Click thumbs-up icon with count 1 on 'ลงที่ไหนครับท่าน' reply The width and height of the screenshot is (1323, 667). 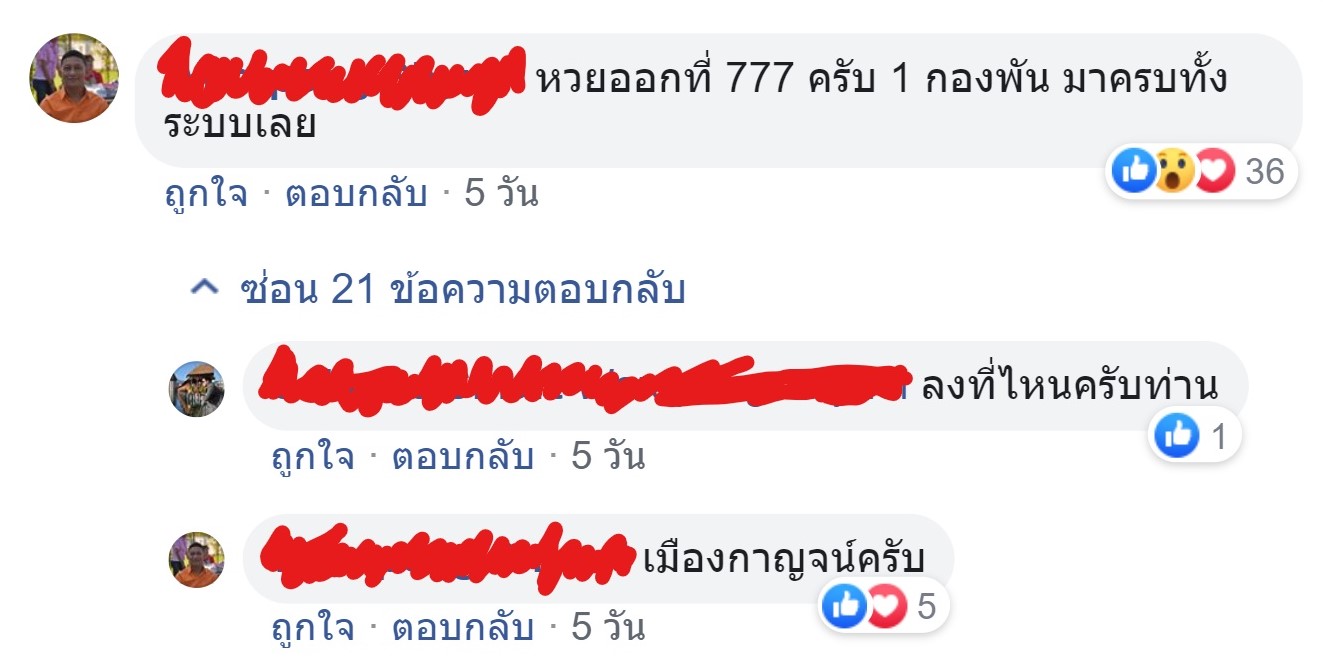[x=1177, y=436]
